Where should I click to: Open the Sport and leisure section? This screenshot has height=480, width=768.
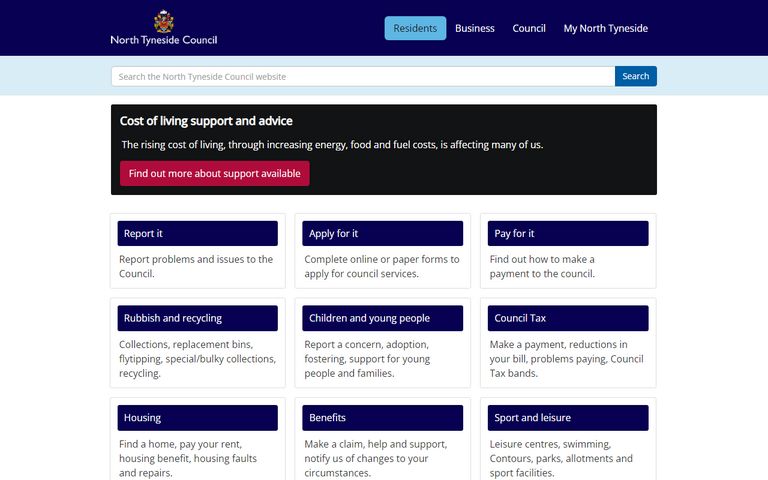click(x=568, y=417)
